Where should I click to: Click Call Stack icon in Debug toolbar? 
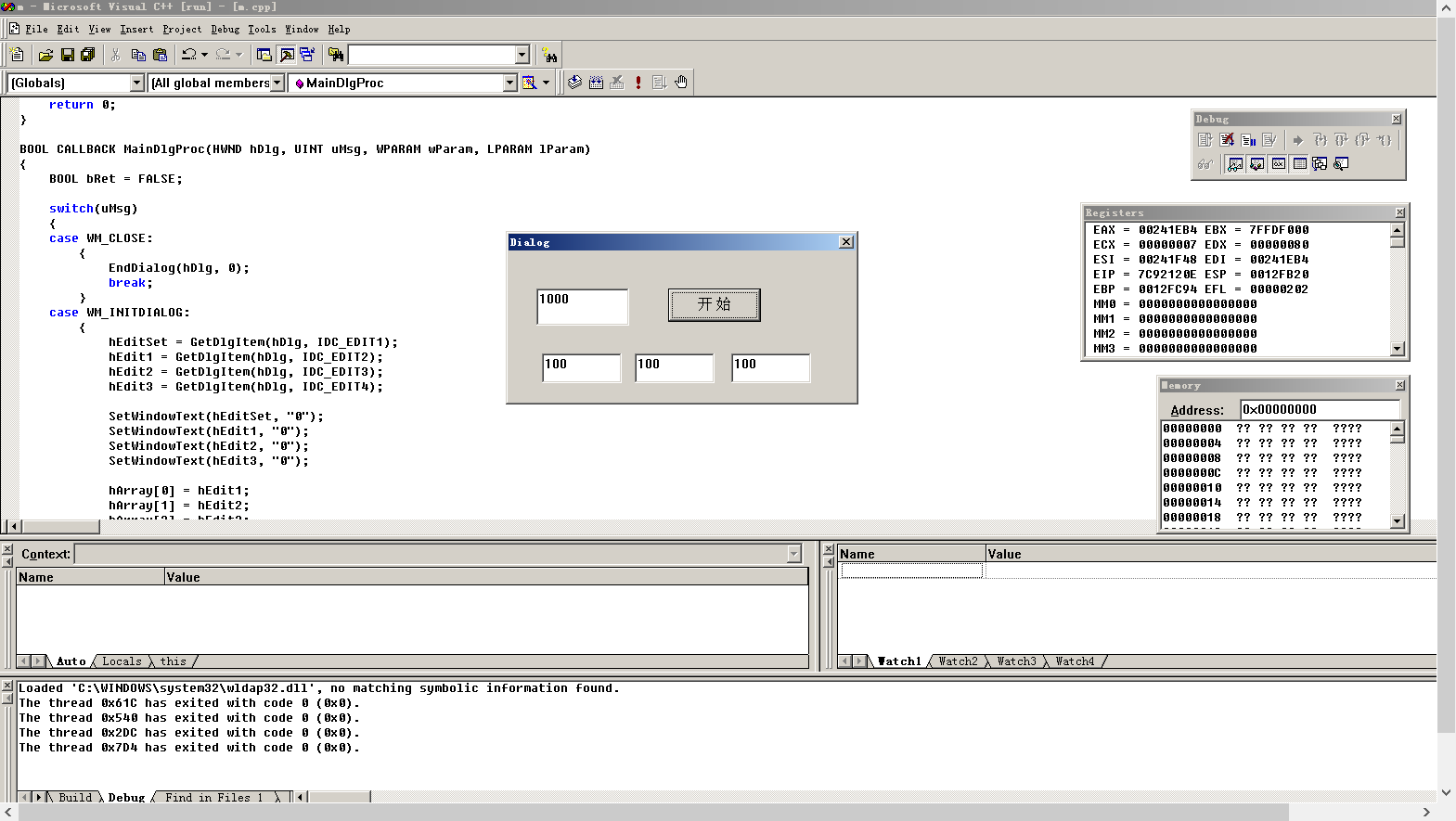[1320, 164]
